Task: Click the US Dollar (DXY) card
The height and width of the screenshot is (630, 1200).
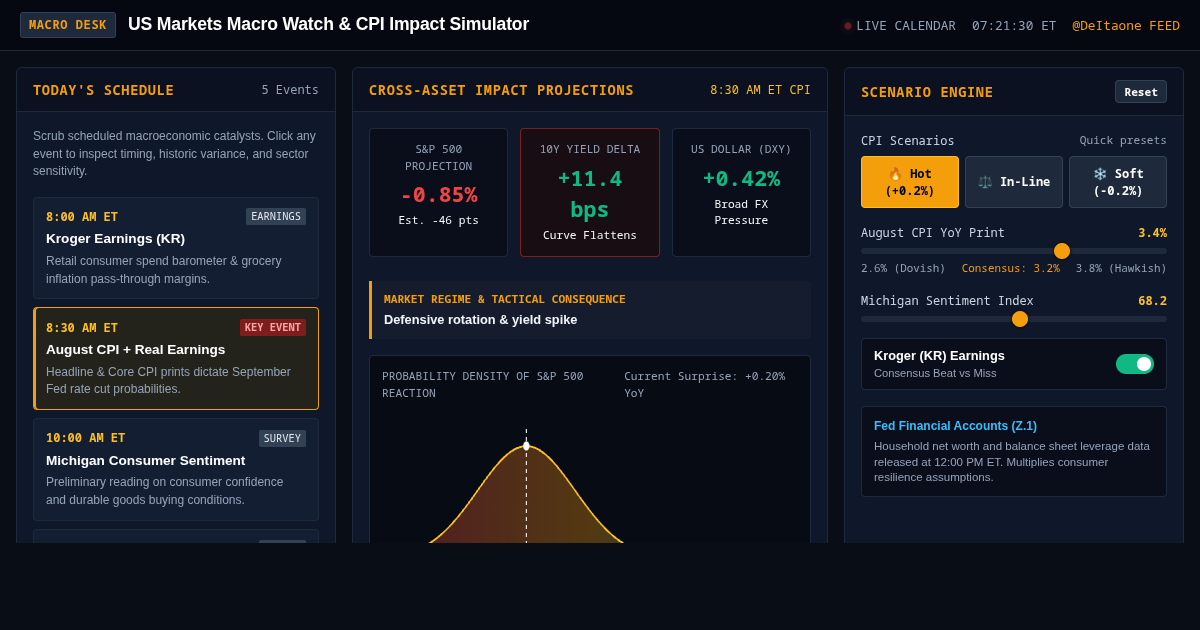Action: pos(741,192)
